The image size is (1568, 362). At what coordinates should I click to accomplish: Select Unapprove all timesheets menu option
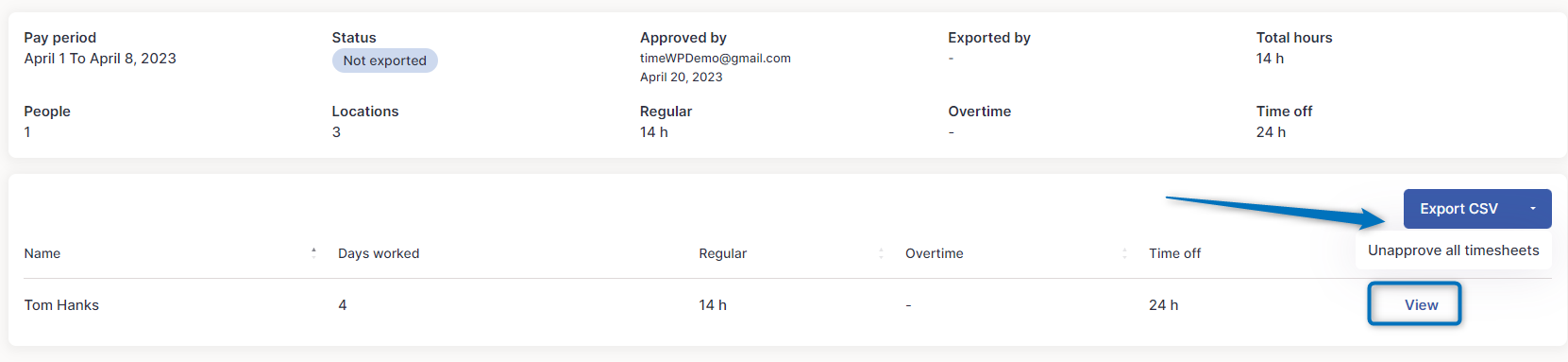pyautogui.click(x=1454, y=250)
